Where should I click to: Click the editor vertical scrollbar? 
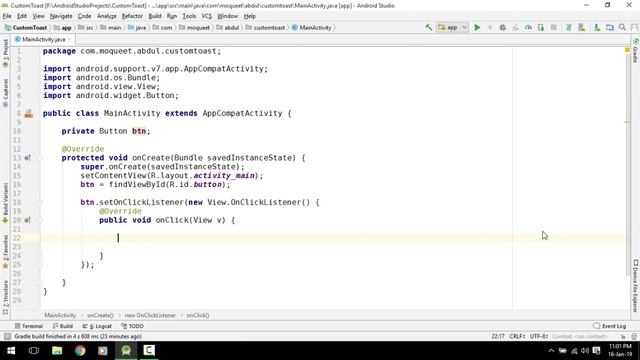pyautogui.click(x=627, y=163)
